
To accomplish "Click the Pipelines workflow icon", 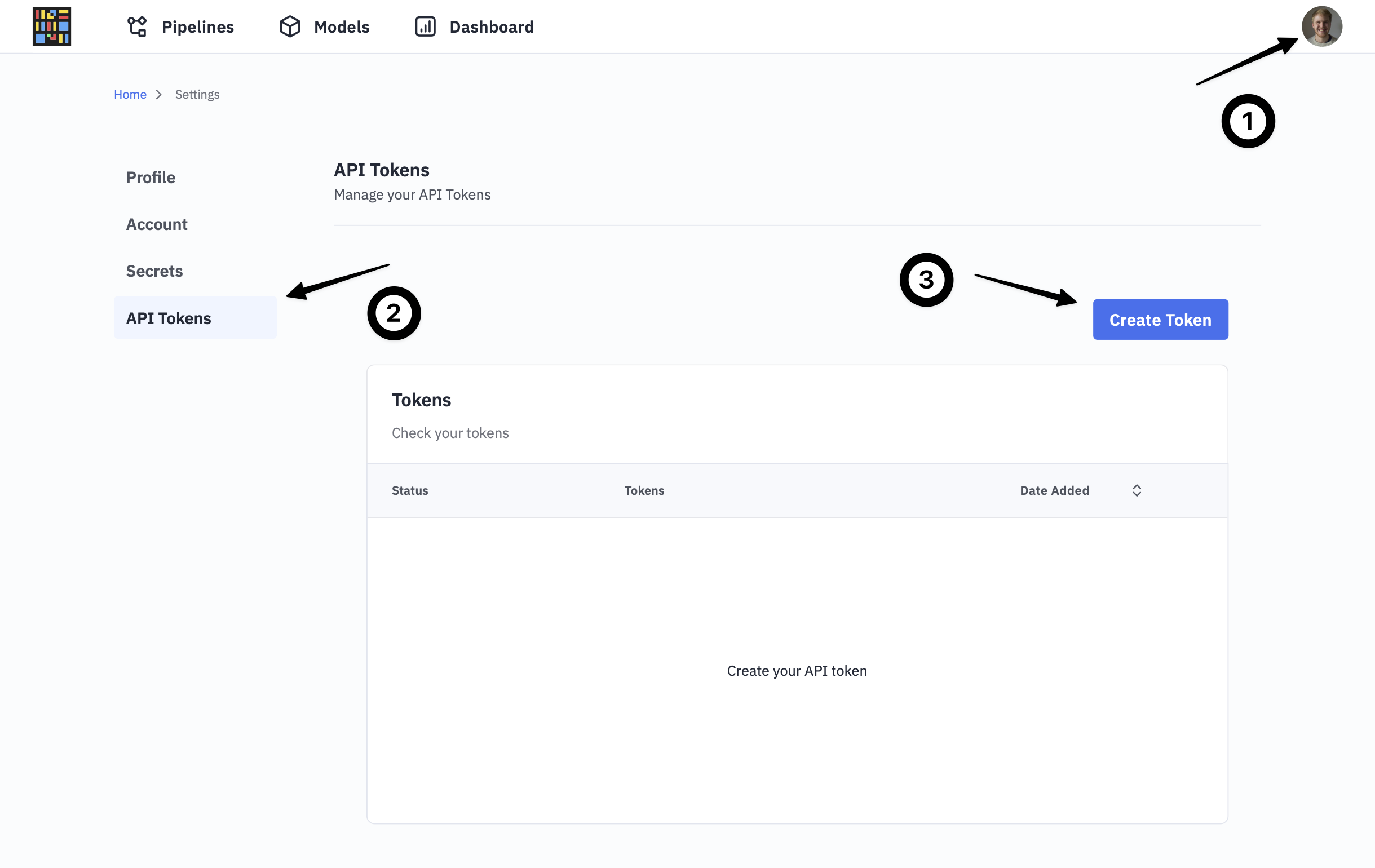I will [x=137, y=26].
